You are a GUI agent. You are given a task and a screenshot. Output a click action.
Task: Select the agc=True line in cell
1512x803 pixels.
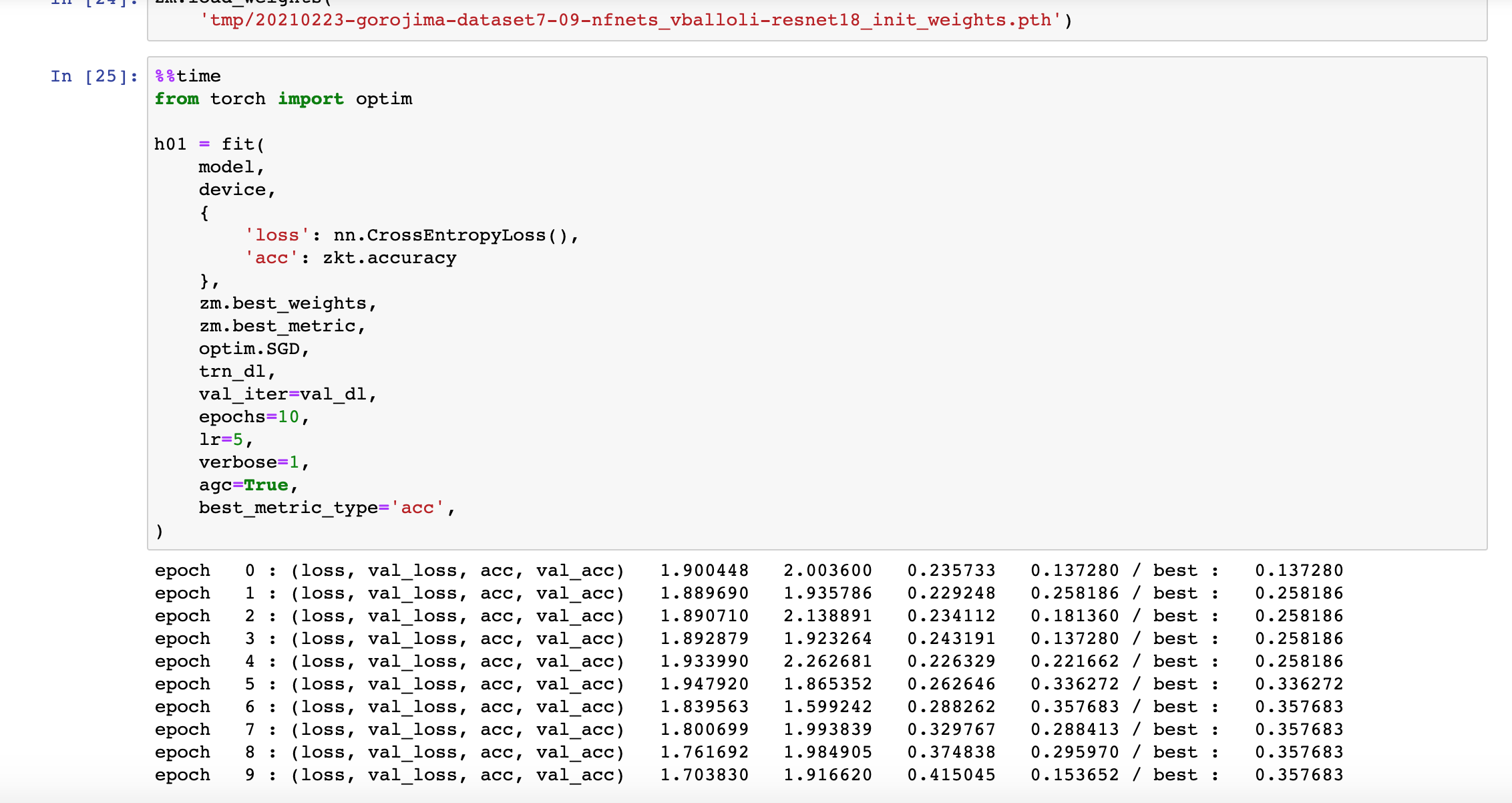(x=248, y=485)
